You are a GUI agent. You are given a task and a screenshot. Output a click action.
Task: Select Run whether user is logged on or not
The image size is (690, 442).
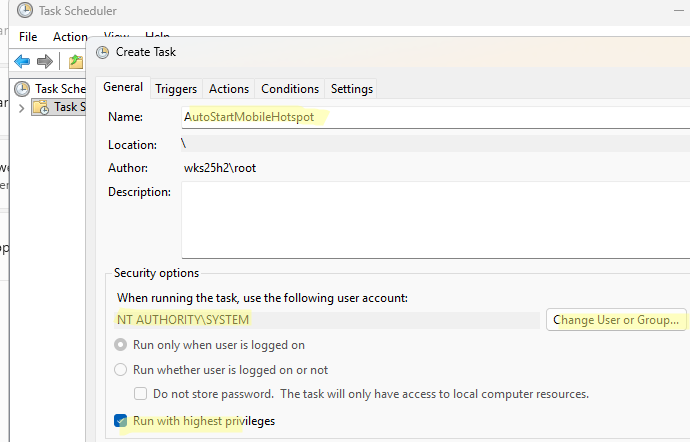point(121,370)
